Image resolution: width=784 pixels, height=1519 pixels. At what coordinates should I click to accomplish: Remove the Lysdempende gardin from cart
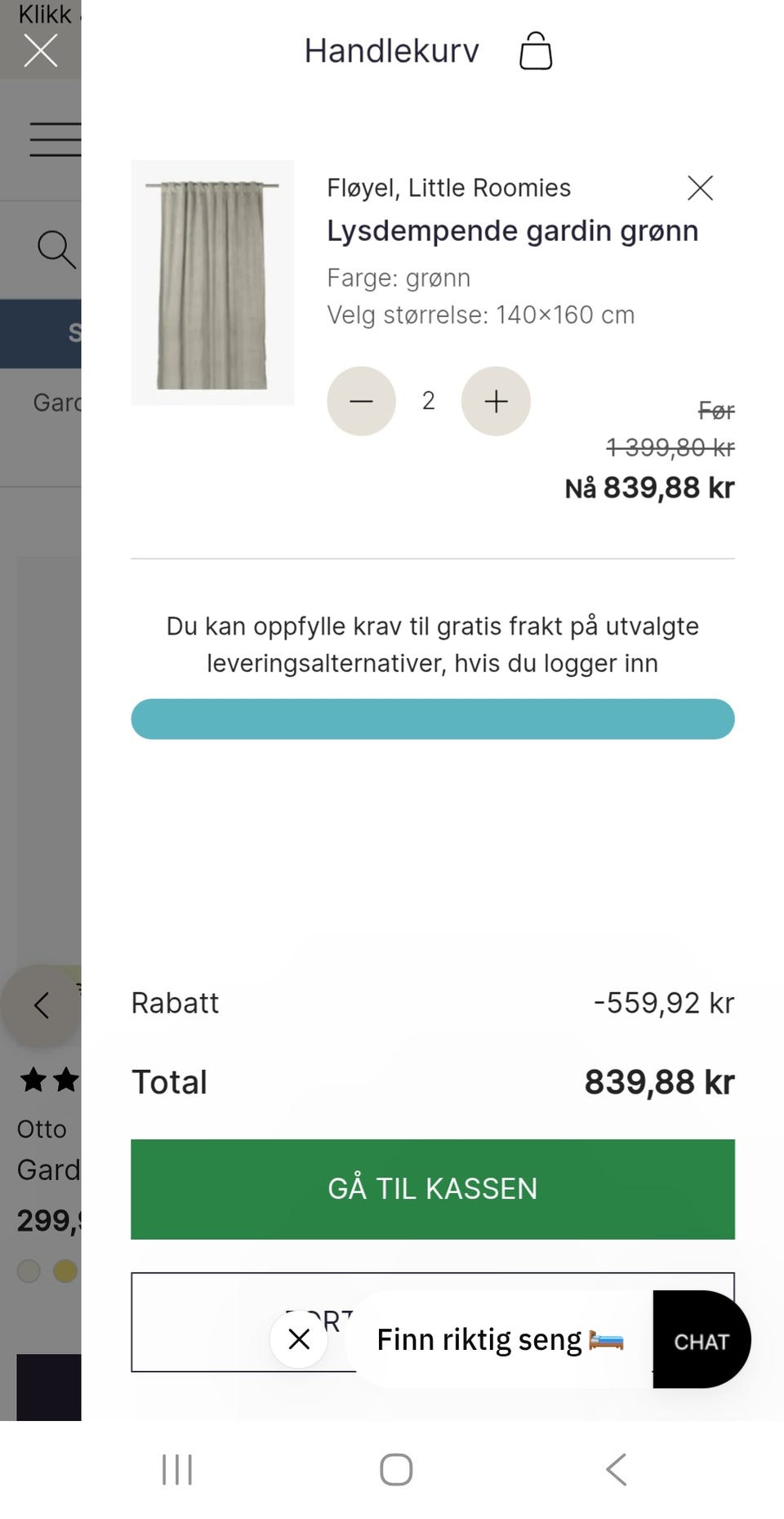(700, 188)
